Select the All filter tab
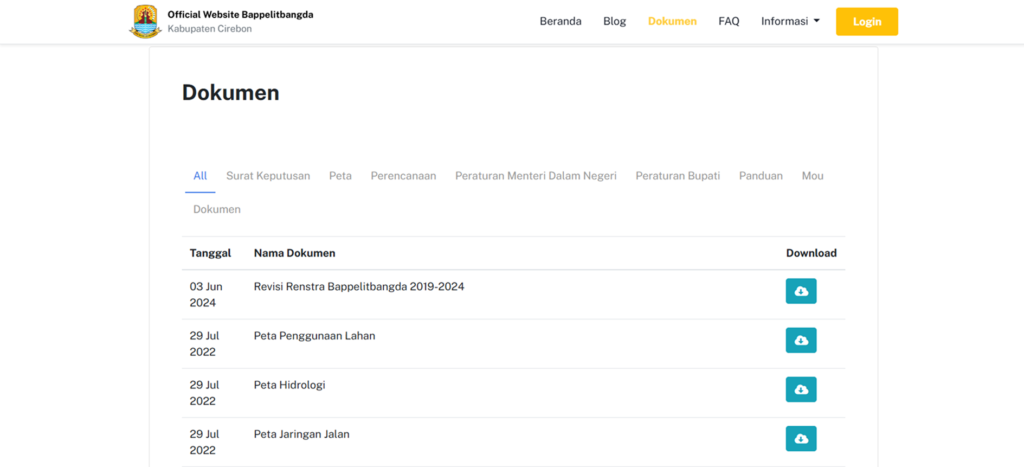The width and height of the screenshot is (1024, 467). click(200, 176)
